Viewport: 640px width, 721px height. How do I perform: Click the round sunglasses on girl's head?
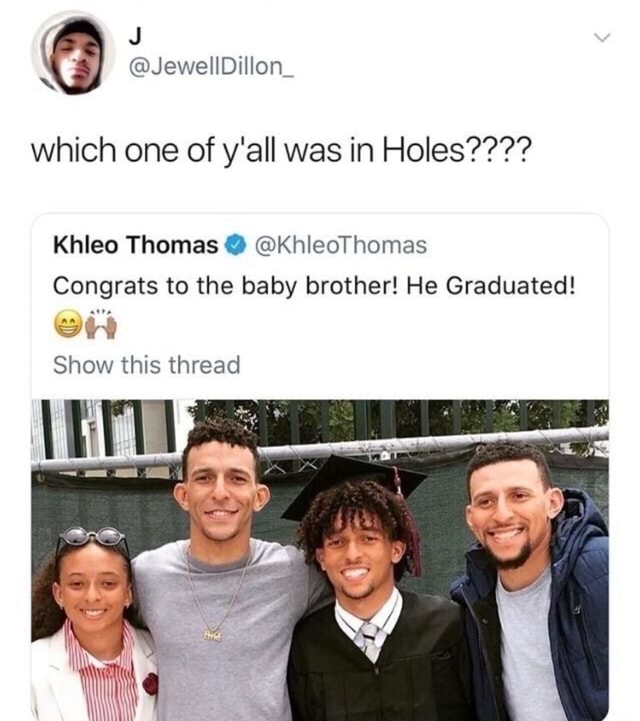[93, 537]
